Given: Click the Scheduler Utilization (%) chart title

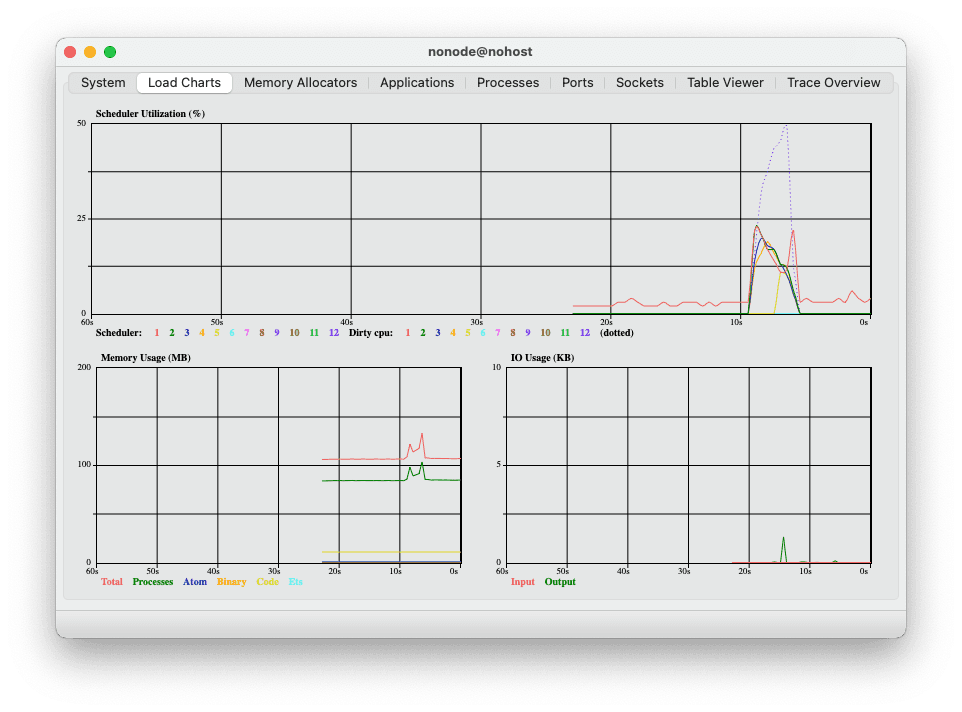Looking at the screenshot, I should tap(150, 113).
